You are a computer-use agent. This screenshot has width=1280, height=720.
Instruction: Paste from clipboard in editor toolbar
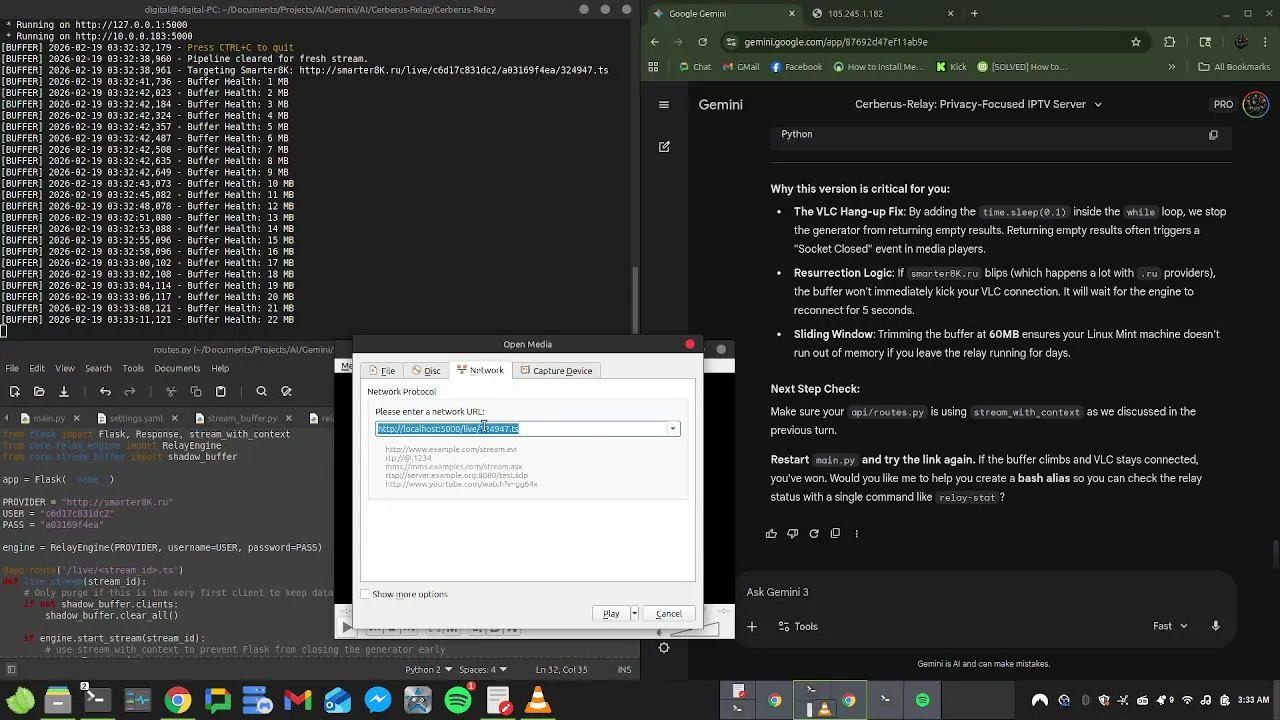pos(221,391)
